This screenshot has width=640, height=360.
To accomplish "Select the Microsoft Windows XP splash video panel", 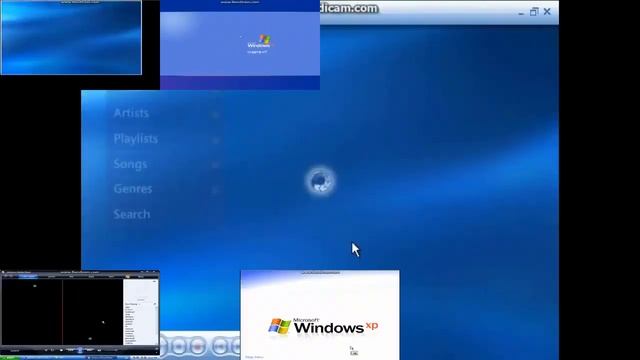I will click(x=320, y=315).
